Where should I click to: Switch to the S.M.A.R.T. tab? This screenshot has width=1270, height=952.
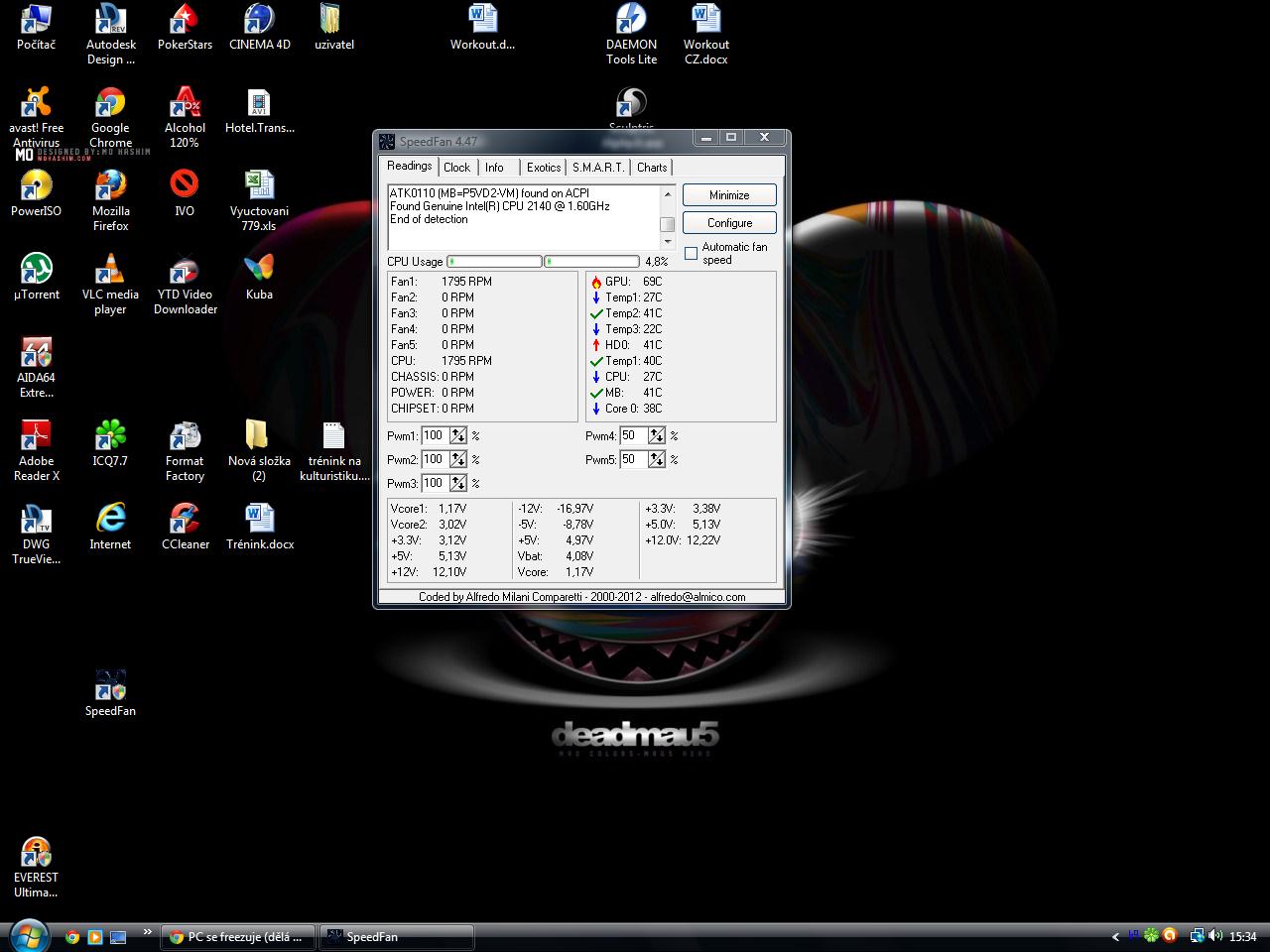pyautogui.click(x=598, y=168)
